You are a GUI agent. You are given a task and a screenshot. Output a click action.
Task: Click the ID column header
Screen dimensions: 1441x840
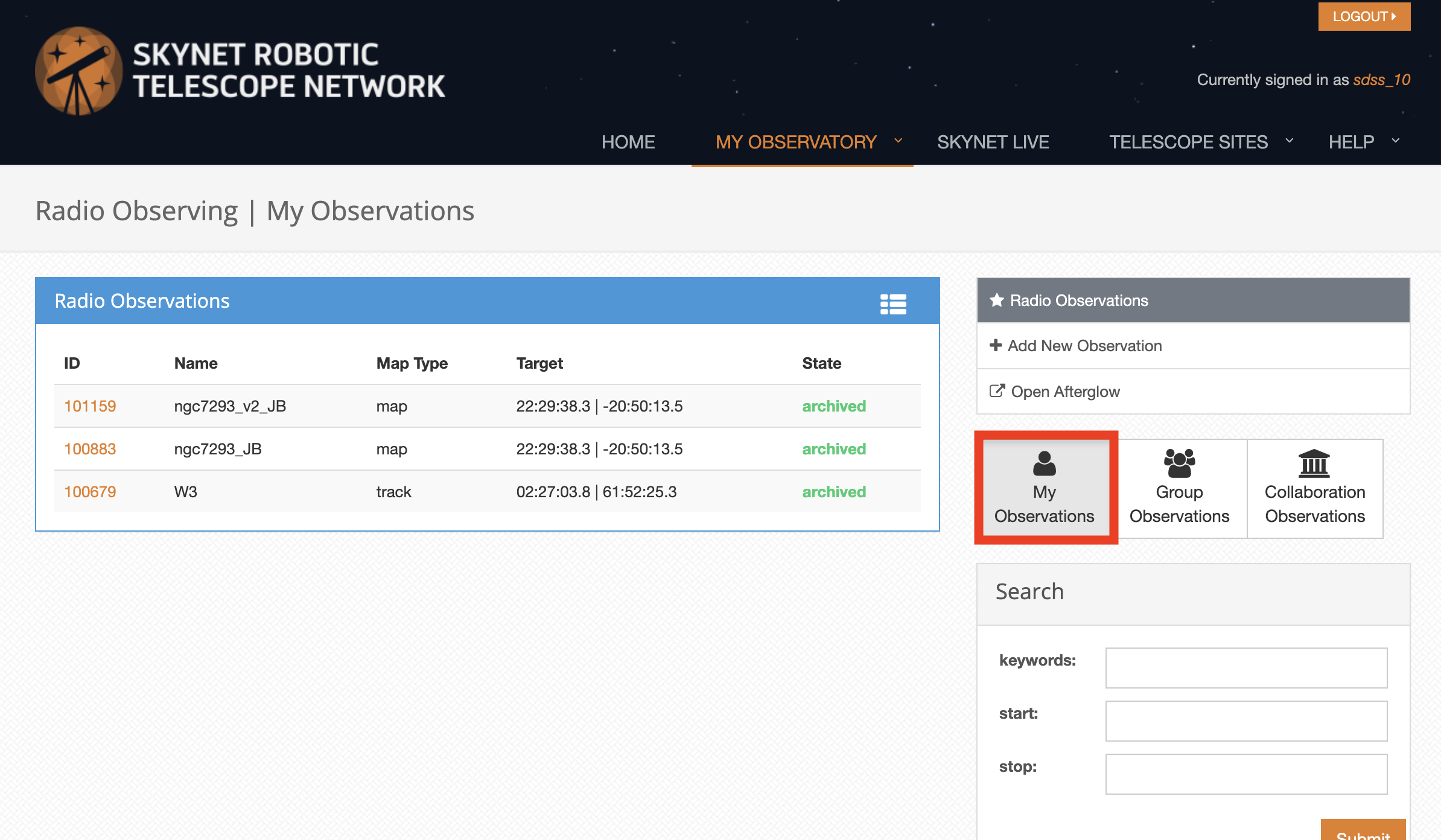[72, 363]
